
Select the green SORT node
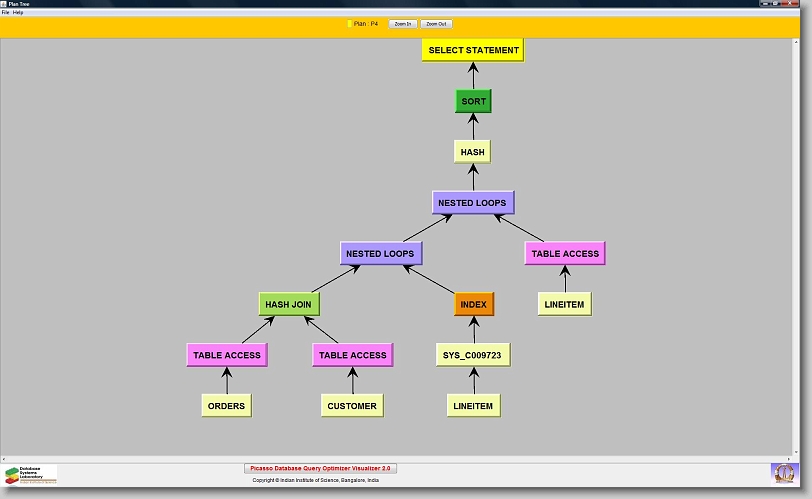[473, 101]
